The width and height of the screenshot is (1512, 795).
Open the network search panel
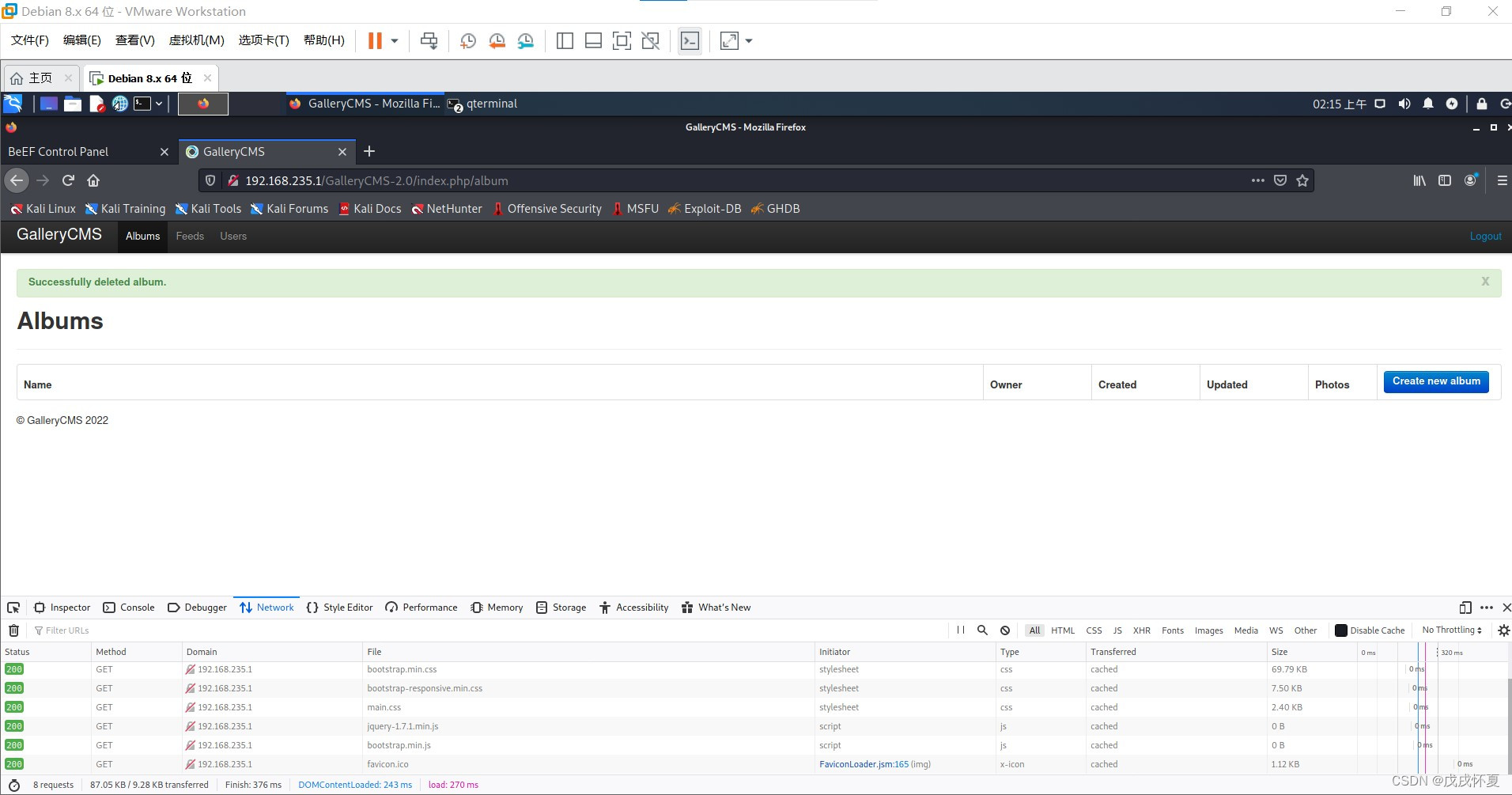pos(982,630)
